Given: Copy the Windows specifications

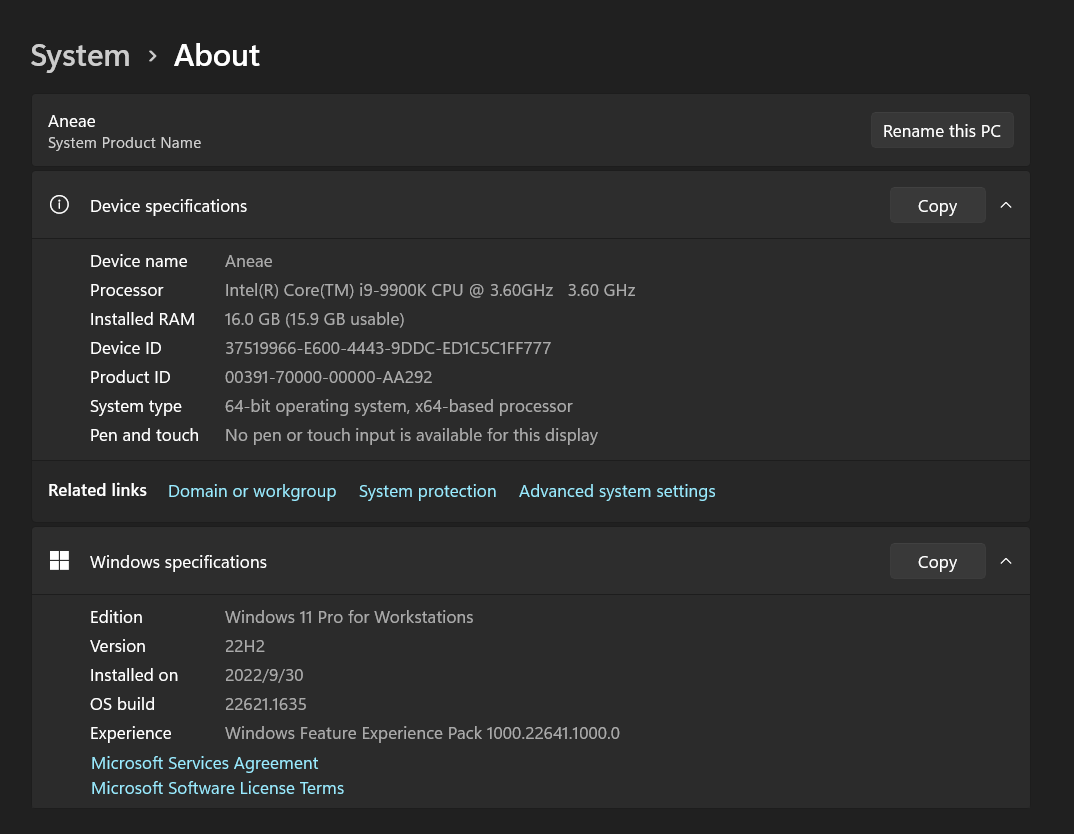Looking at the screenshot, I should click(937, 561).
